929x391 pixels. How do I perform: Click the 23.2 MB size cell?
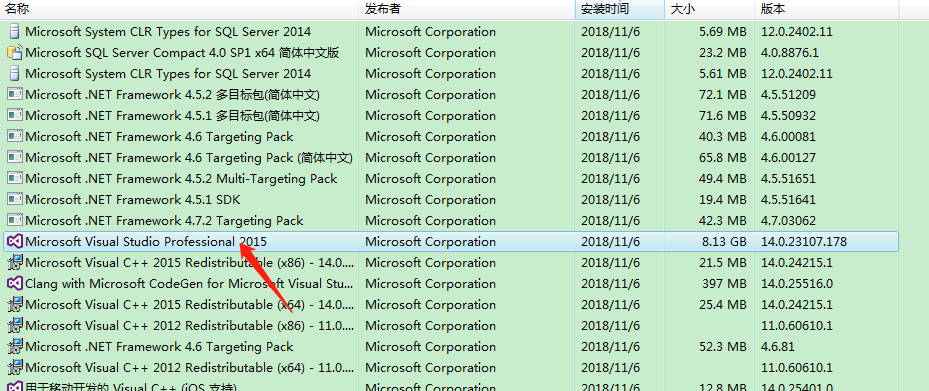[x=723, y=53]
